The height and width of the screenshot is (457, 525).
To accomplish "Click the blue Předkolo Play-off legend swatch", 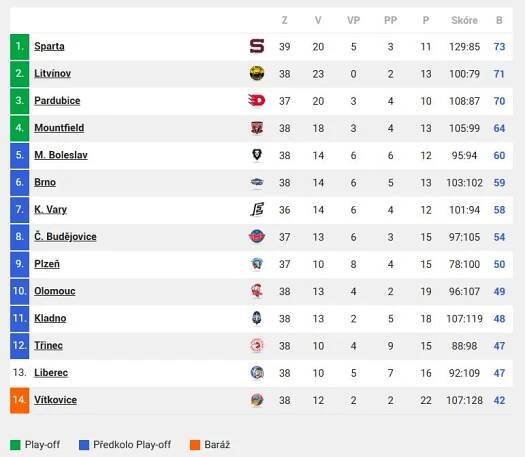I will (84, 445).
